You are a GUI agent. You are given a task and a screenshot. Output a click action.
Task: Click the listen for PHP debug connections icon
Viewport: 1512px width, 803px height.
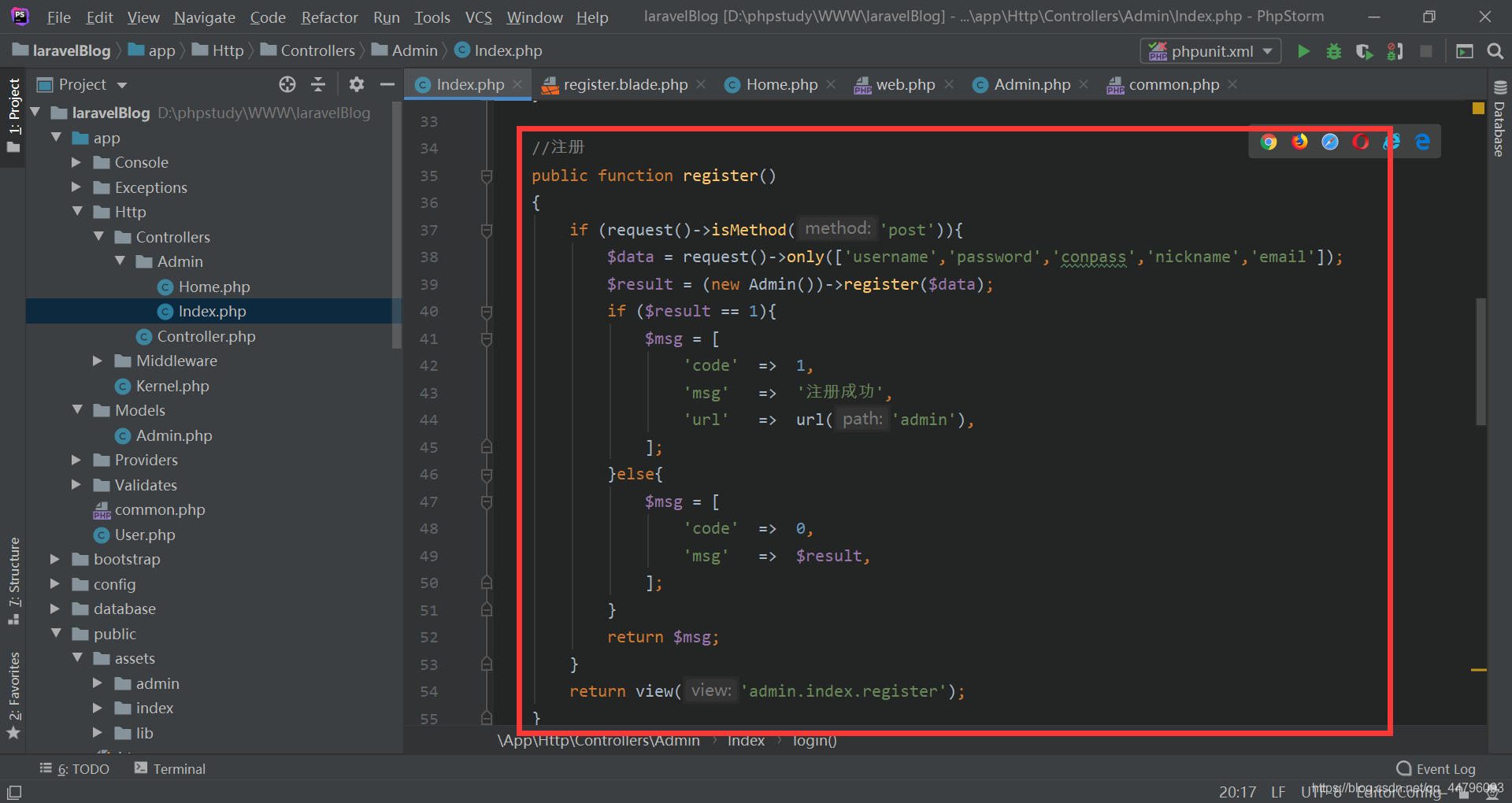[1395, 51]
